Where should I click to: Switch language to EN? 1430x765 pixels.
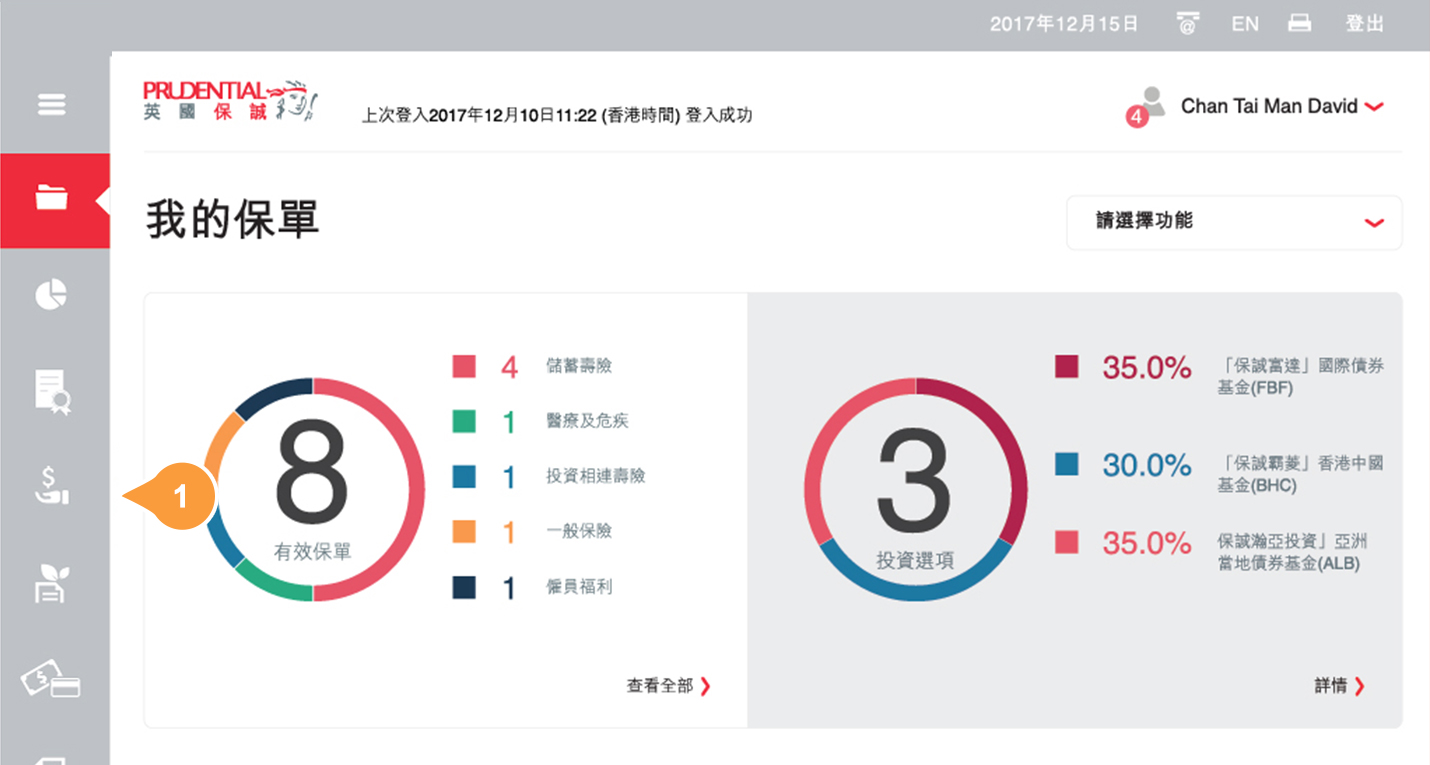click(1245, 24)
